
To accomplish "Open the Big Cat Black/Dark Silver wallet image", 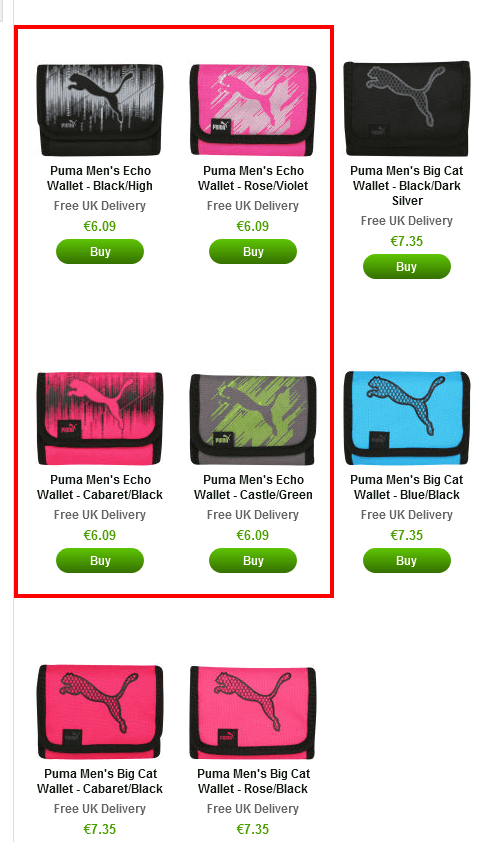I will tap(406, 109).
